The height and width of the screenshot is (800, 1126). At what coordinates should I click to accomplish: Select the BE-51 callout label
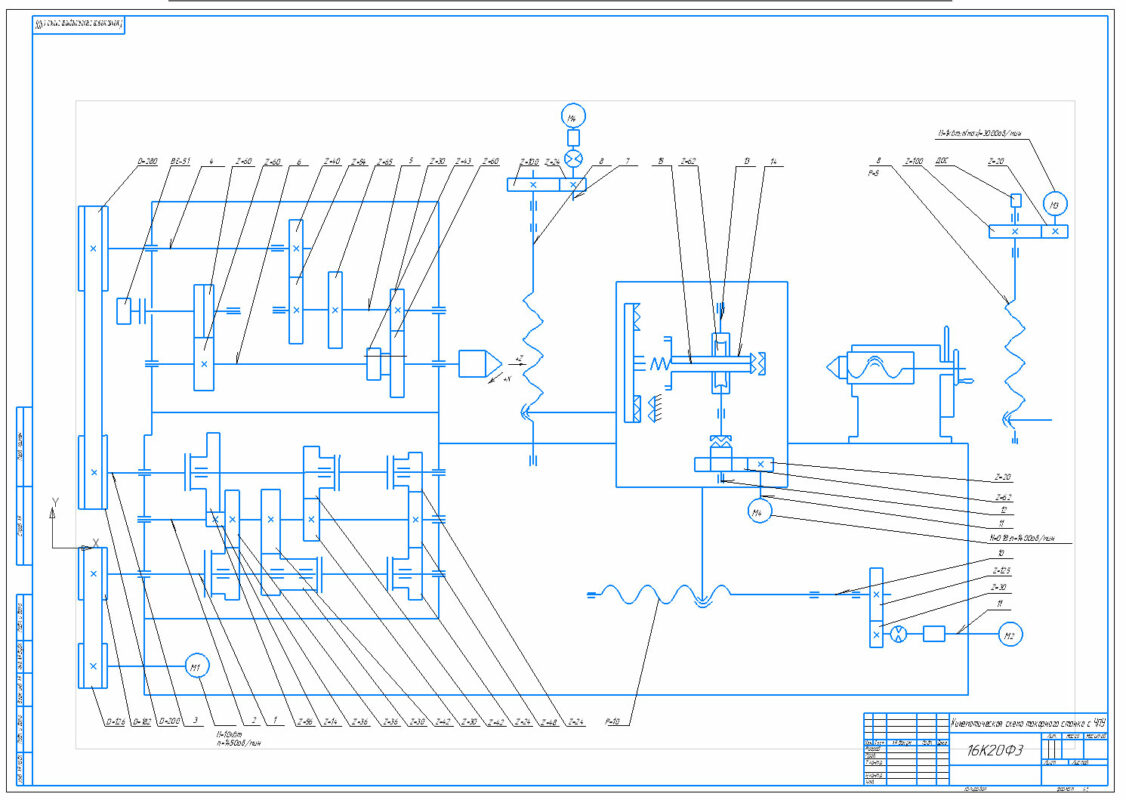[x=181, y=161]
